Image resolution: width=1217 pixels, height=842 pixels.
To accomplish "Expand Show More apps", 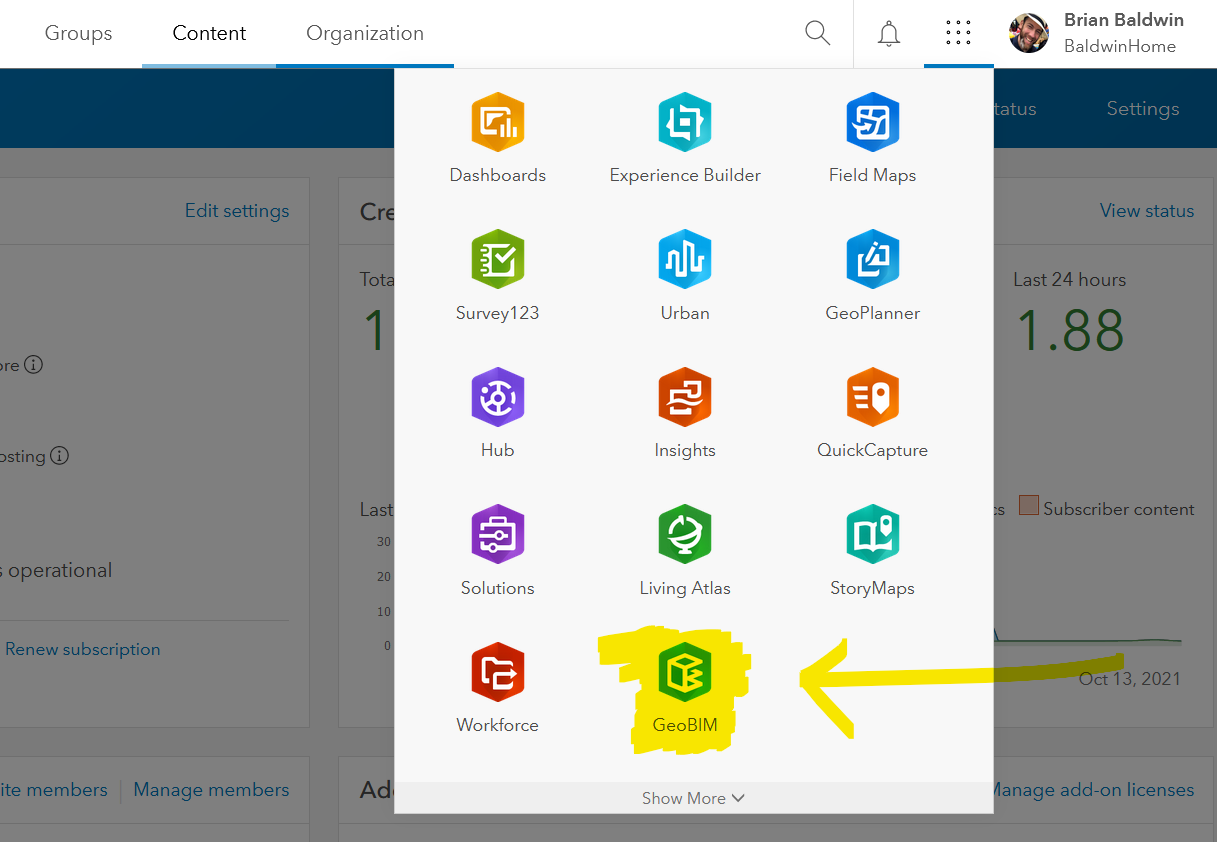I will tap(693, 798).
